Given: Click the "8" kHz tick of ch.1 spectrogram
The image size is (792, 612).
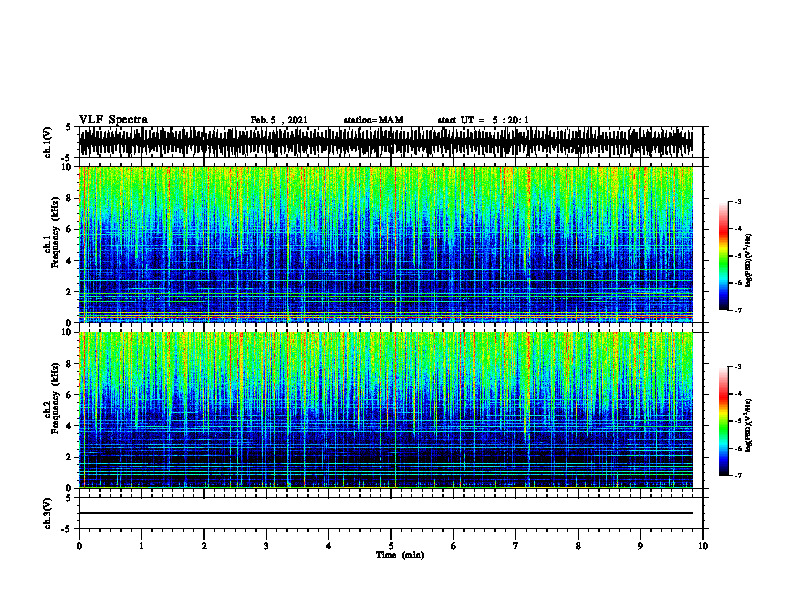Looking at the screenshot, I should pos(70,198).
